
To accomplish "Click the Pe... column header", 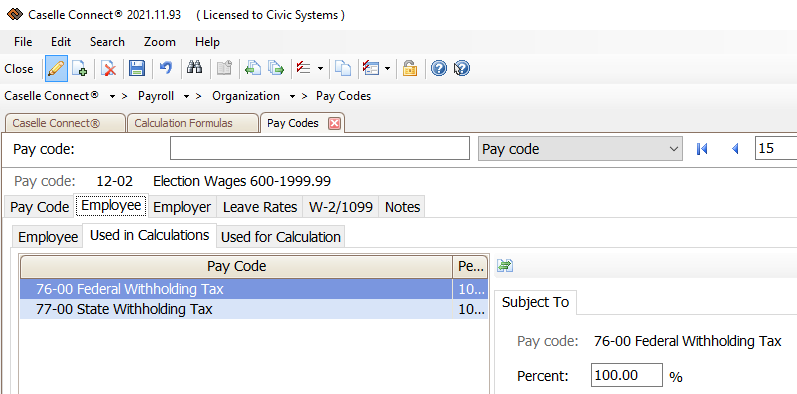I will pos(470,266).
